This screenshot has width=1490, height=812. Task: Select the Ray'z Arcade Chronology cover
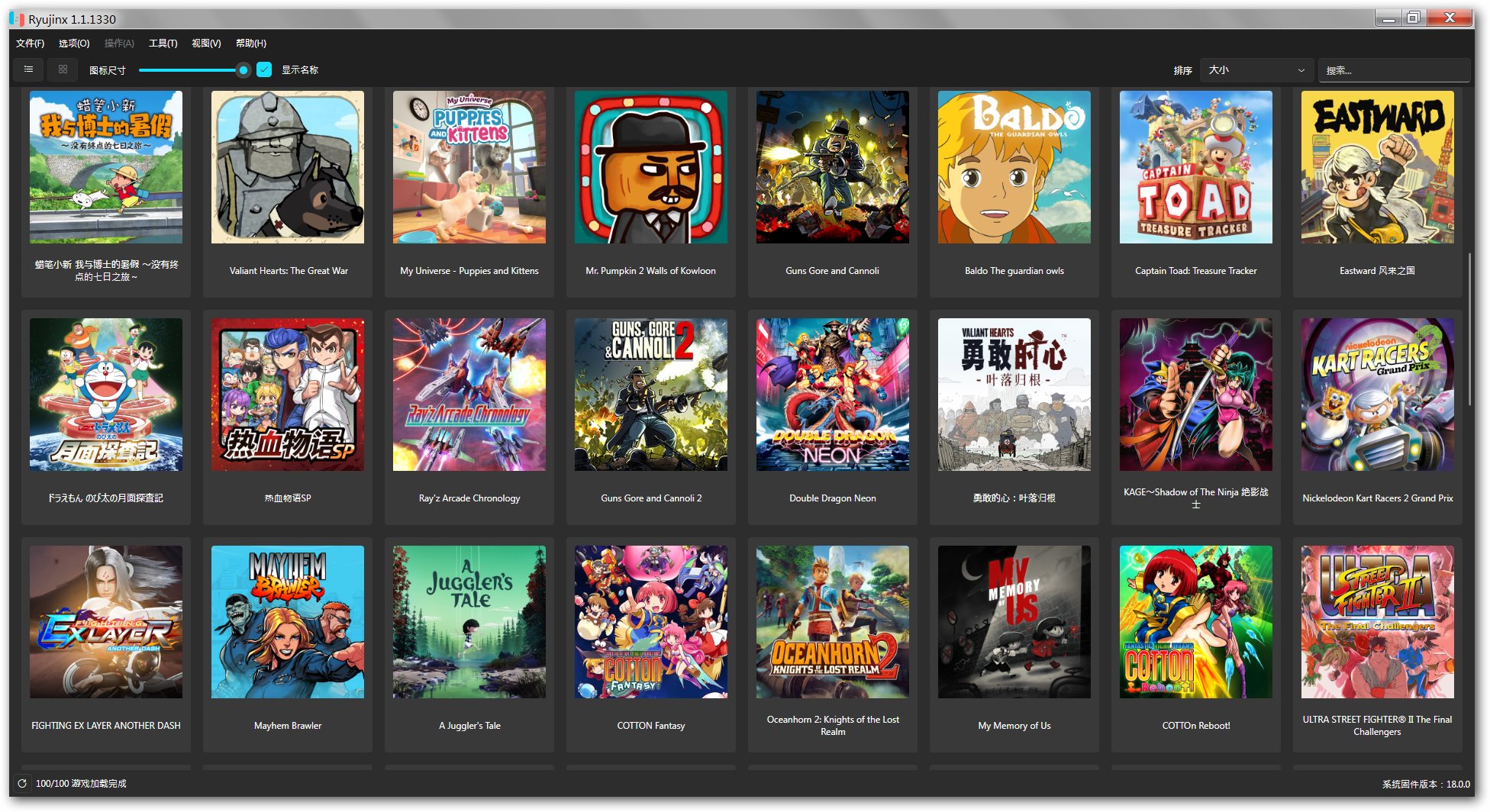(x=469, y=395)
